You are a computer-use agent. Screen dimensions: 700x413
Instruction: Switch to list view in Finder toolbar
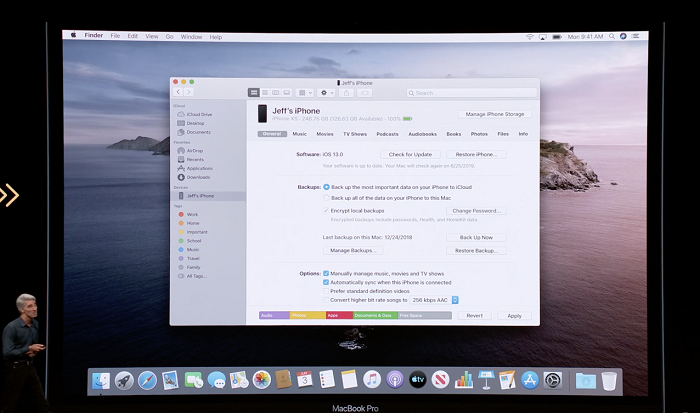(x=265, y=92)
